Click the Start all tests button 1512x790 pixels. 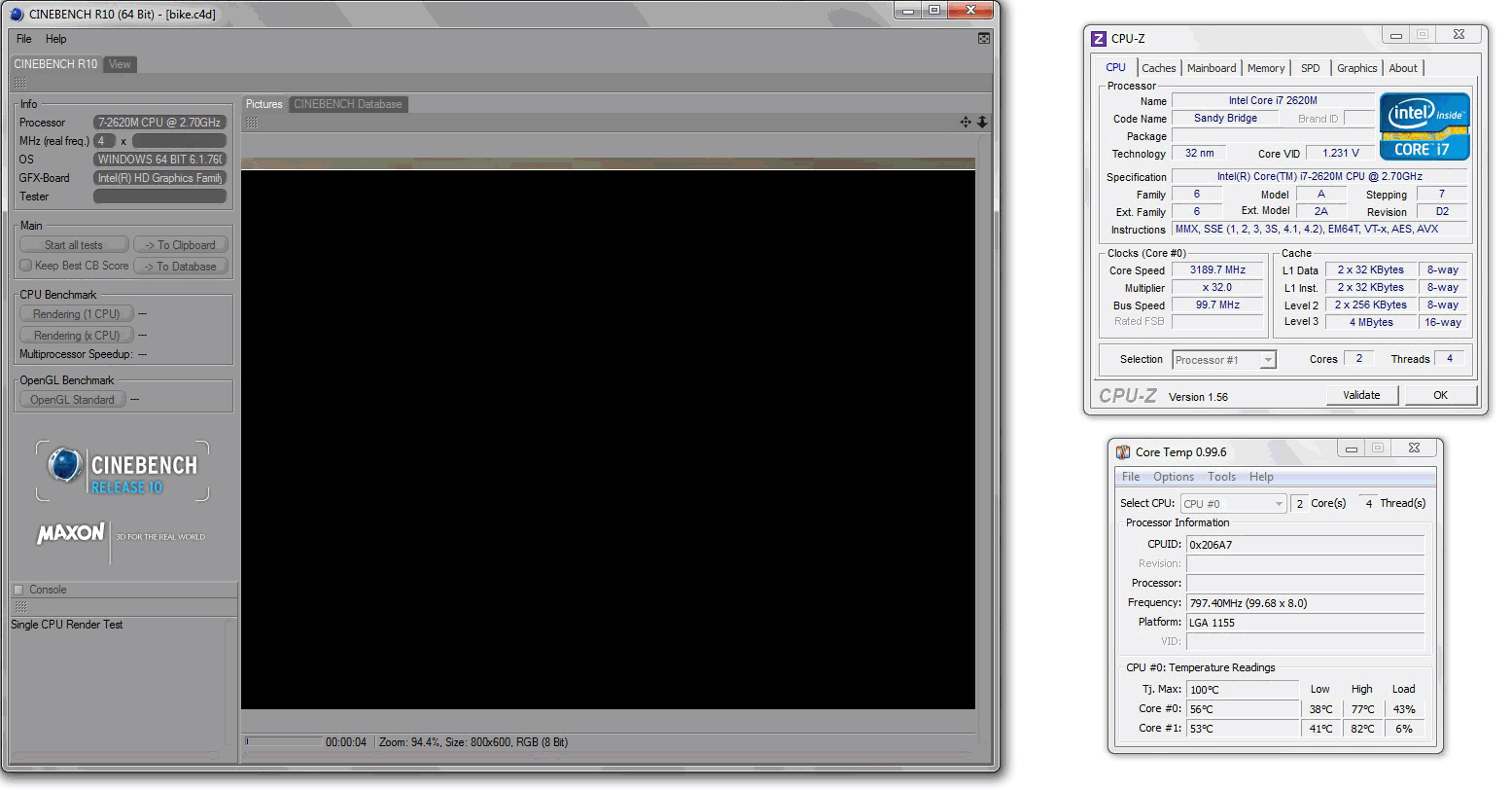point(74,245)
